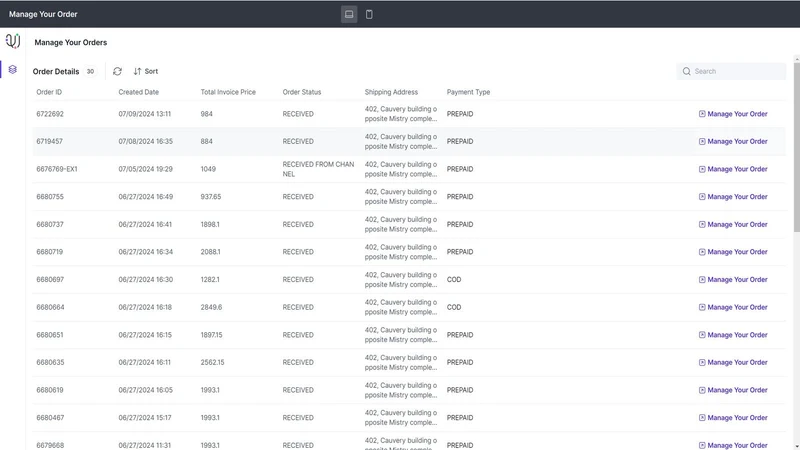
Task: Click the Payment Type column header
Action: click(x=468, y=92)
